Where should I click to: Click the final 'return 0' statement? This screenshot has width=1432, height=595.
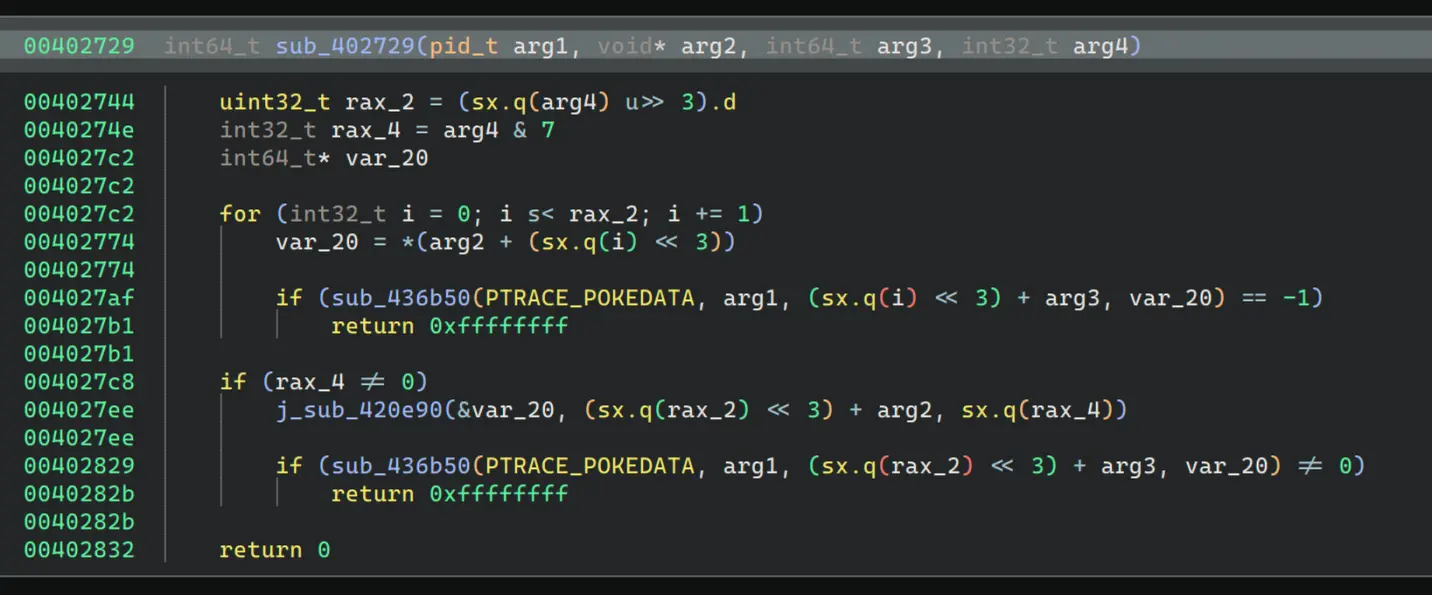274,550
